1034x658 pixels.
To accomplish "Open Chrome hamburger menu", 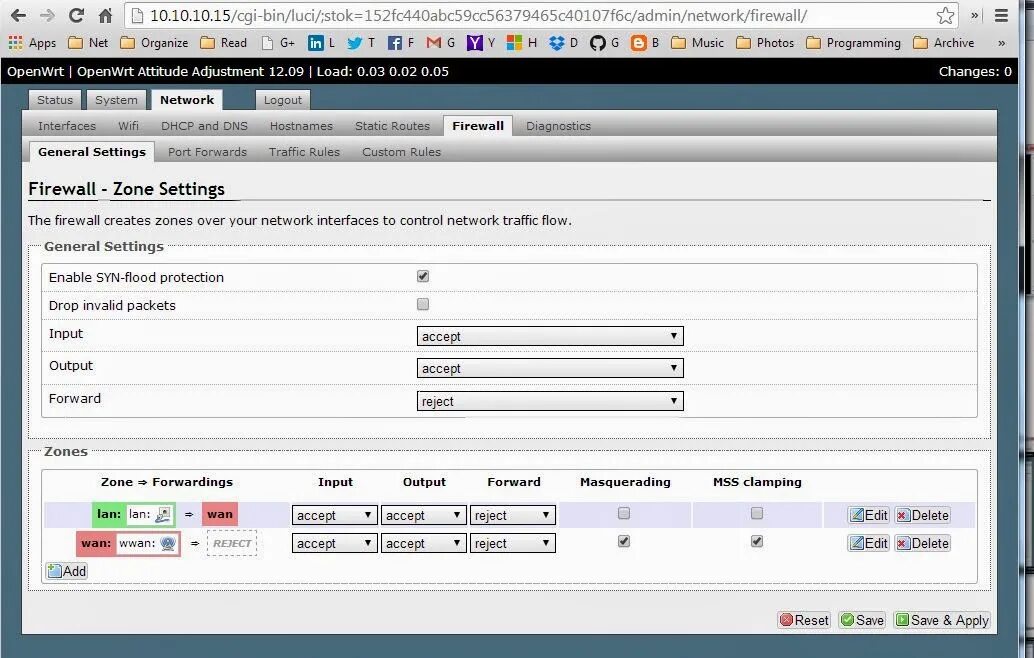I will (x=1001, y=15).
